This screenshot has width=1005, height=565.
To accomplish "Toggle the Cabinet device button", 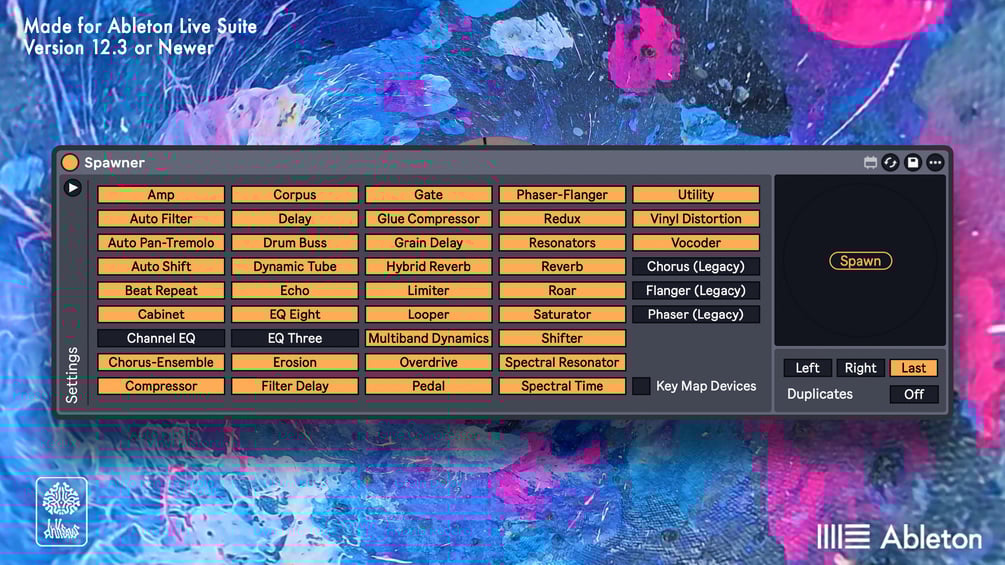I will 161,315.
